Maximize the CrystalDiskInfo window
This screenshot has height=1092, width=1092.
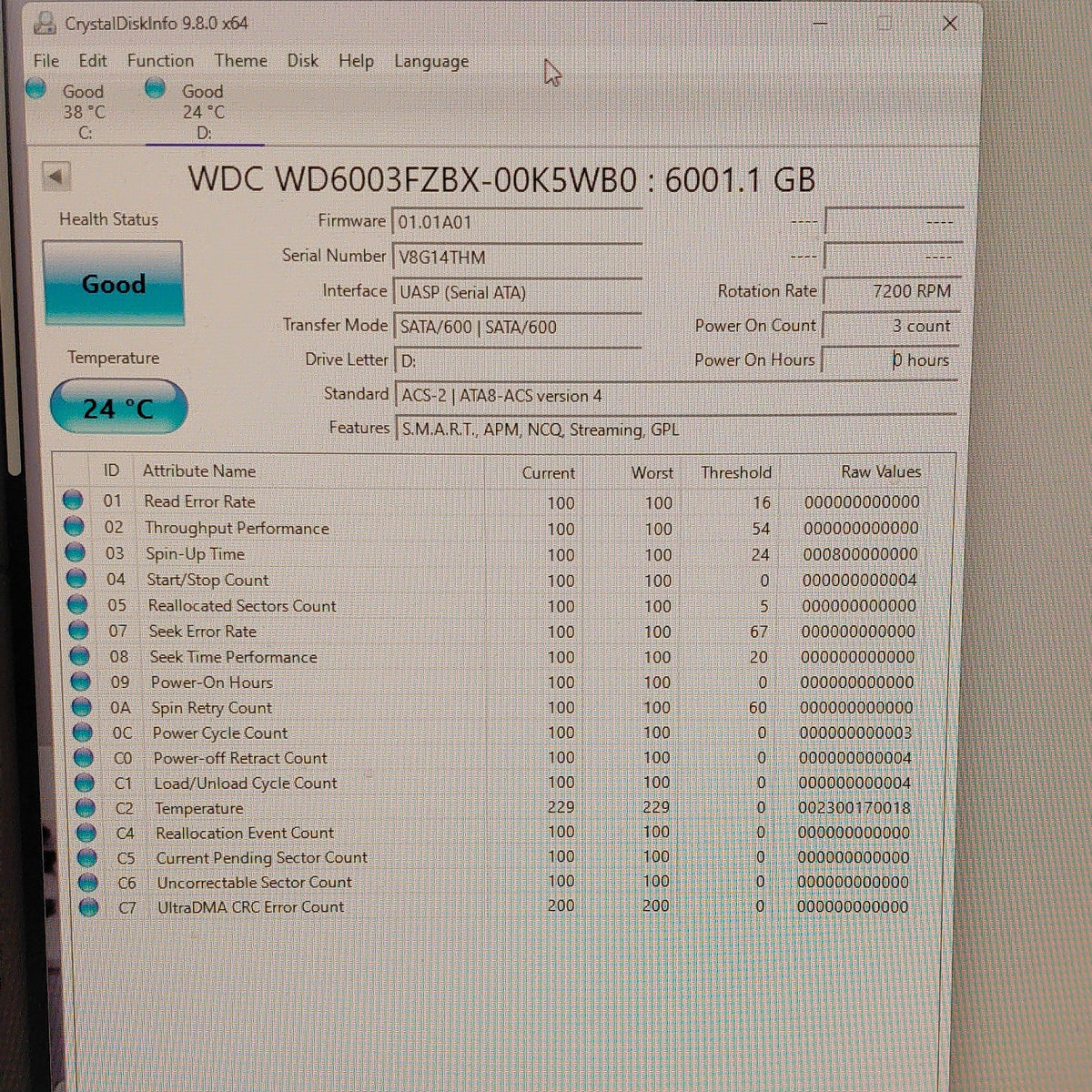tap(884, 24)
